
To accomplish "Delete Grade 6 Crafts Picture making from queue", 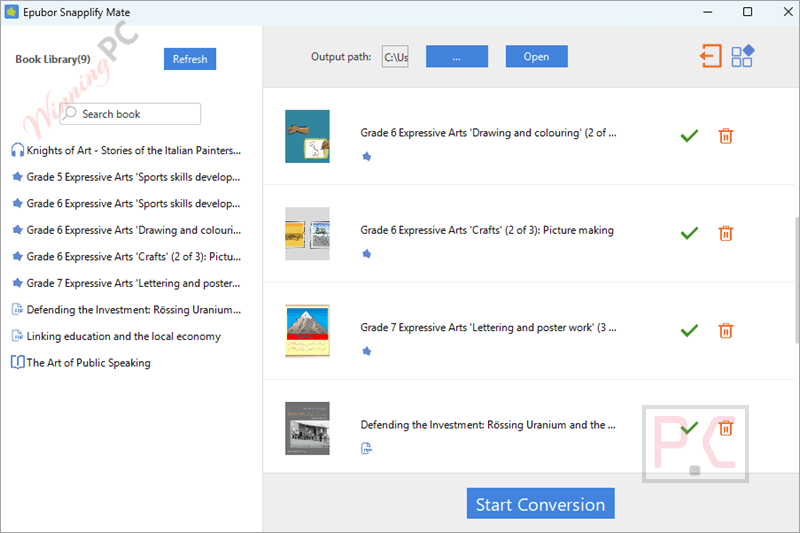I will click(726, 234).
